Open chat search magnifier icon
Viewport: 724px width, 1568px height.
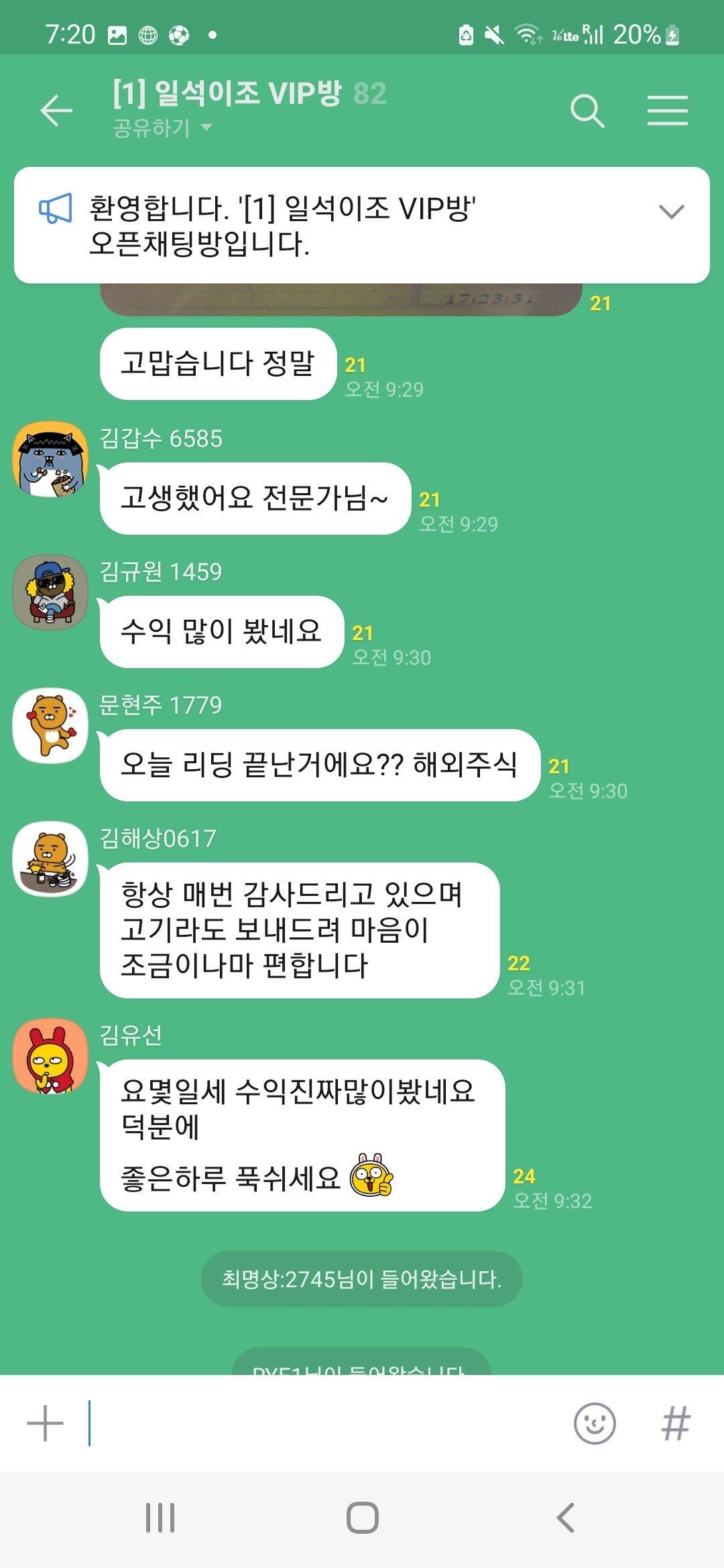coord(587,111)
